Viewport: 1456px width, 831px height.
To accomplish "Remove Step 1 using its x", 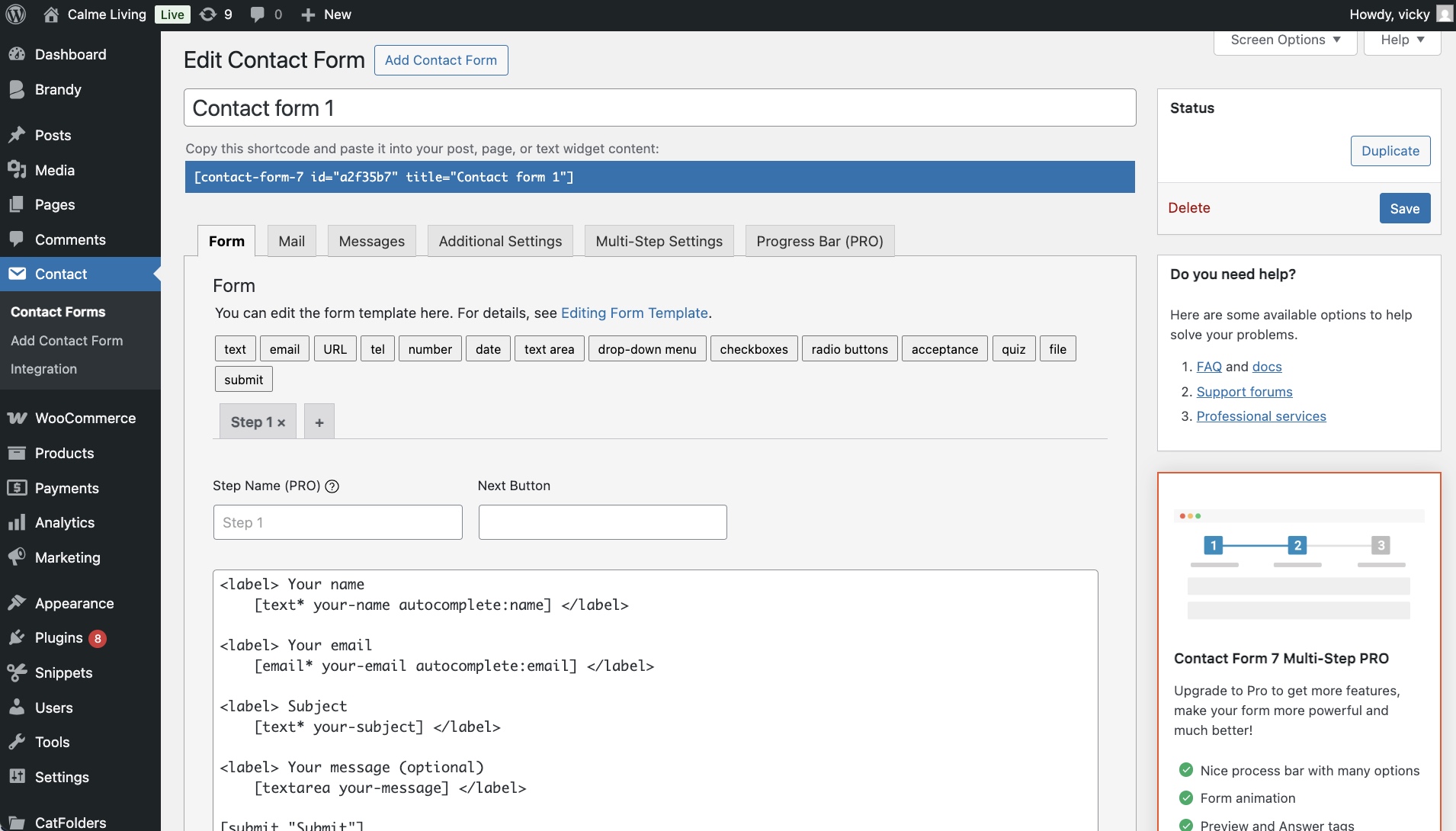I will click(281, 422).
